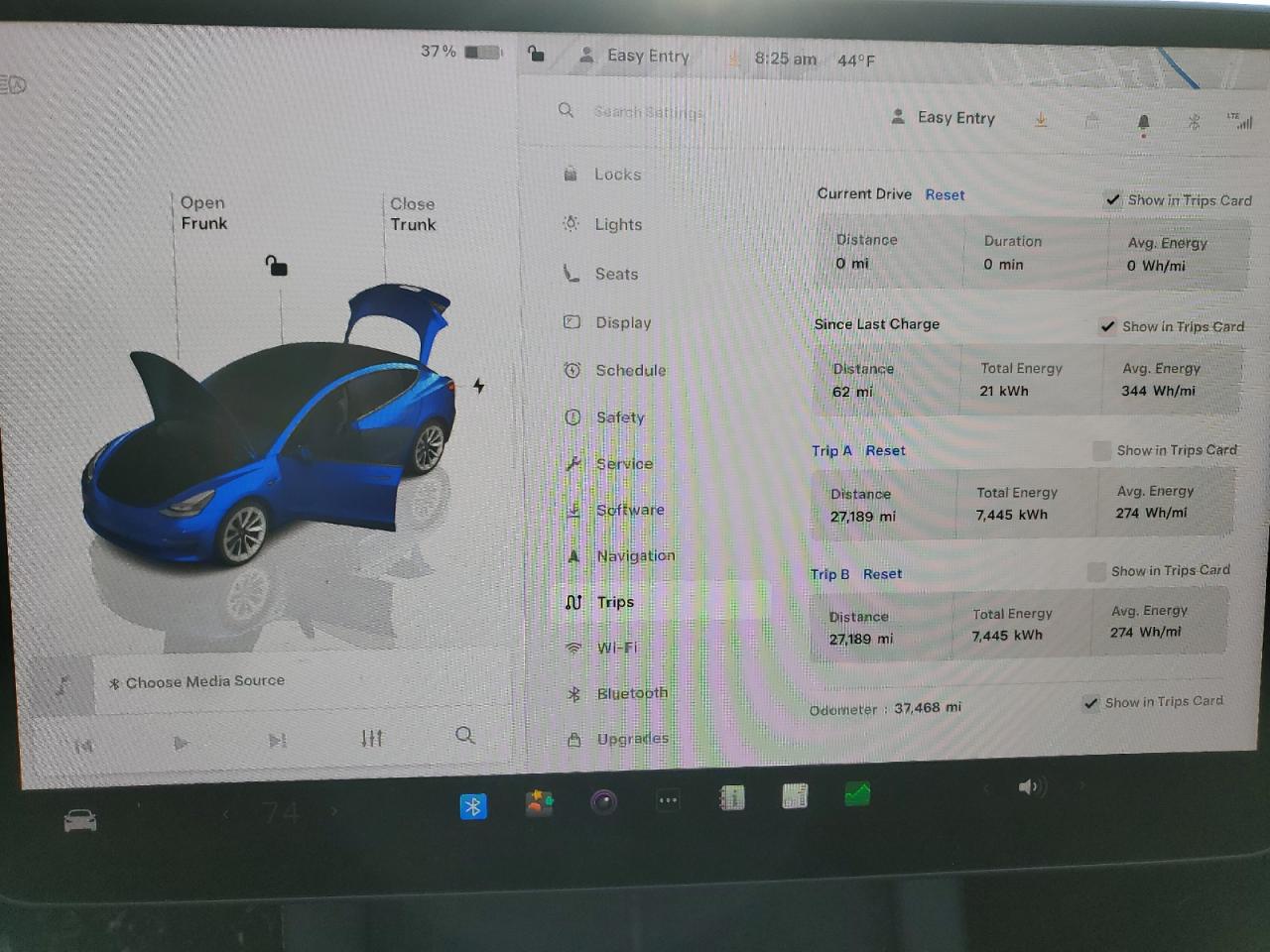Viewport: 1270px width, 952px height.
Task: Open the colorful app icon beside Bluetooth app
Action: coord(539,802)
